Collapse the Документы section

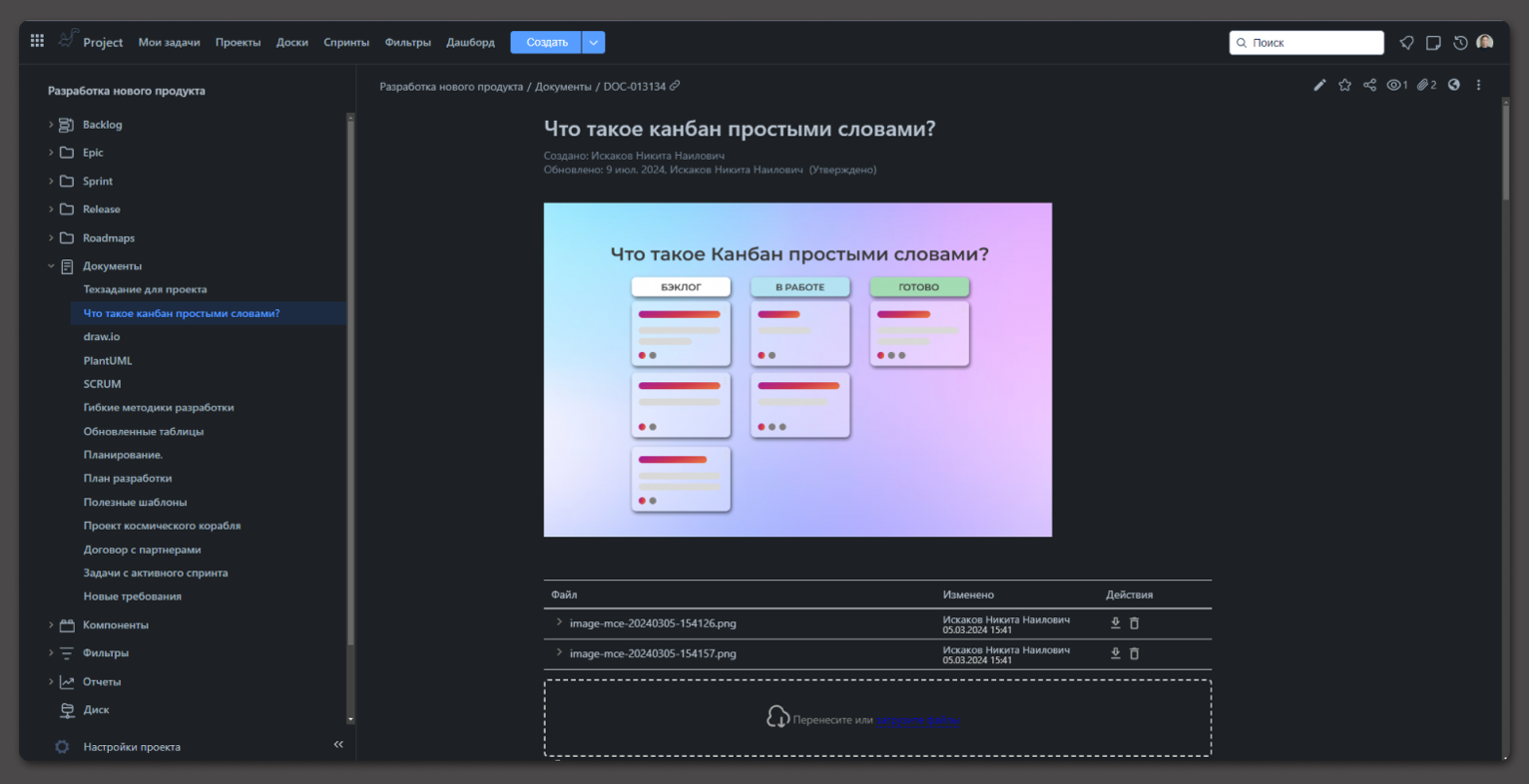(x=51, y=266)
